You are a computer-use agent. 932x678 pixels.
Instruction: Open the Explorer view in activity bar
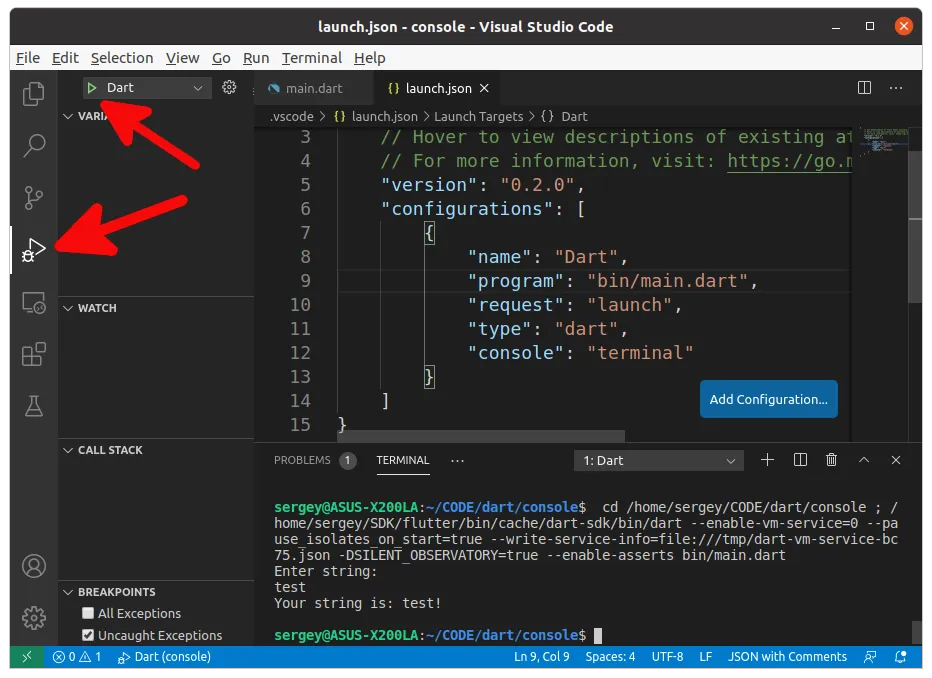(33, 93)
